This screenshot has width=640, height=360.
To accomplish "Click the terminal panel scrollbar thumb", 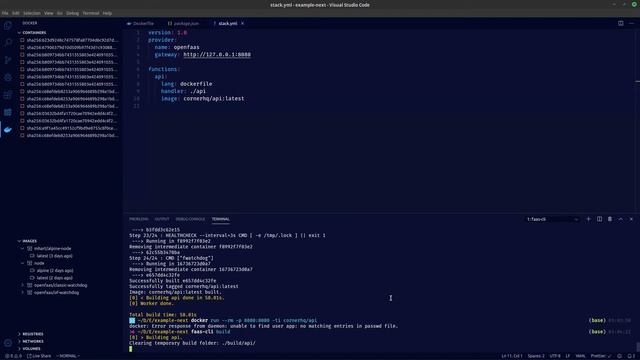I will click(638, 347).
